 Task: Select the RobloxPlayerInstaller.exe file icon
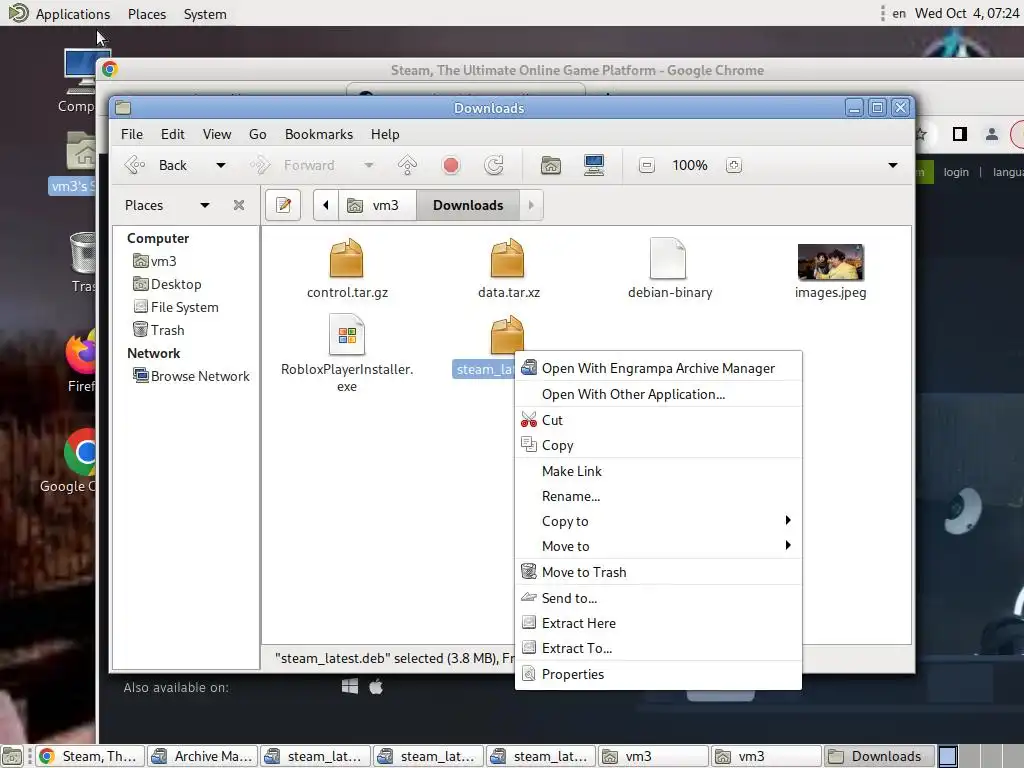[347, 334]
